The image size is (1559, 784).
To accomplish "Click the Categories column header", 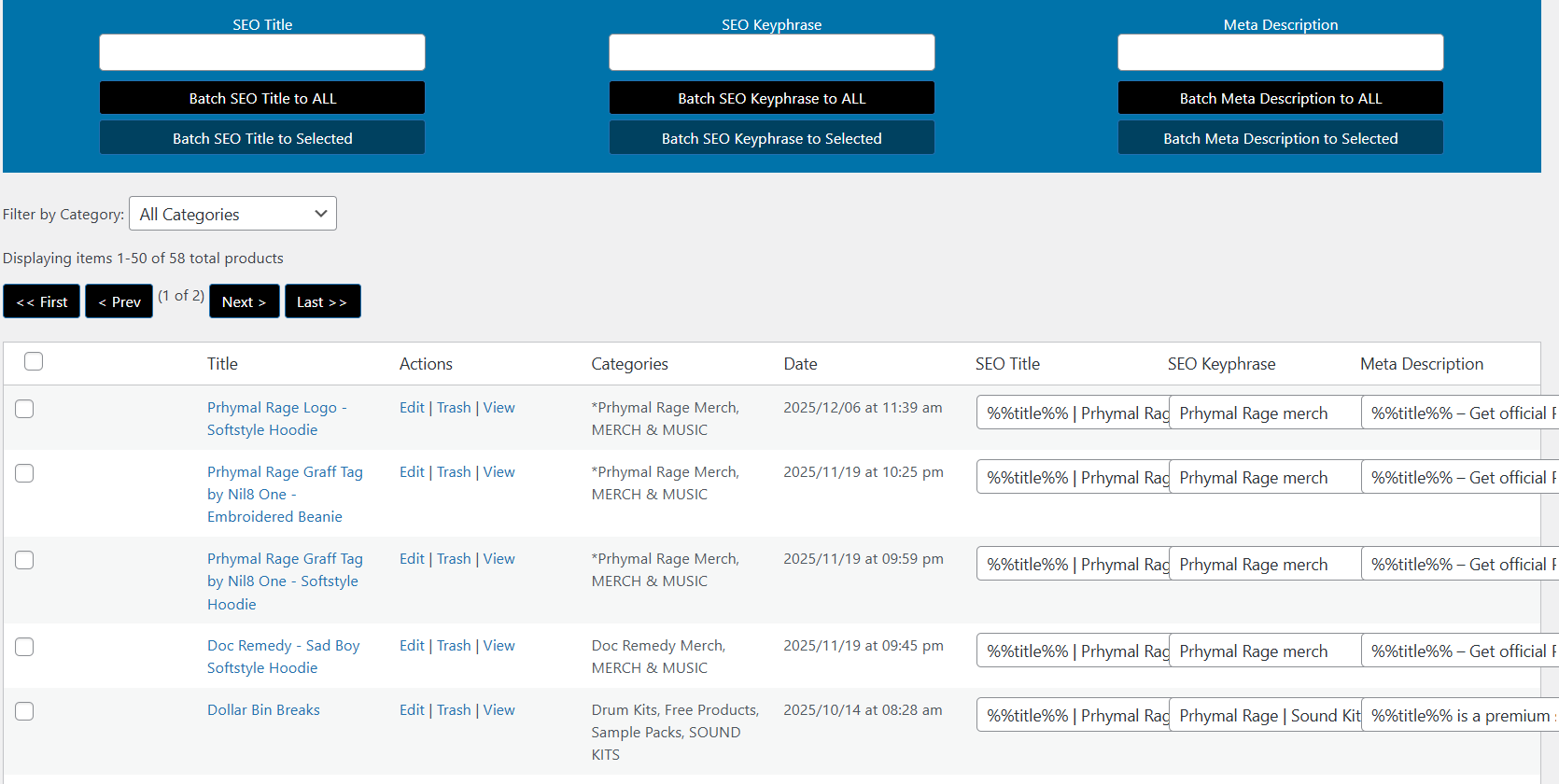I will pos(629,364).
